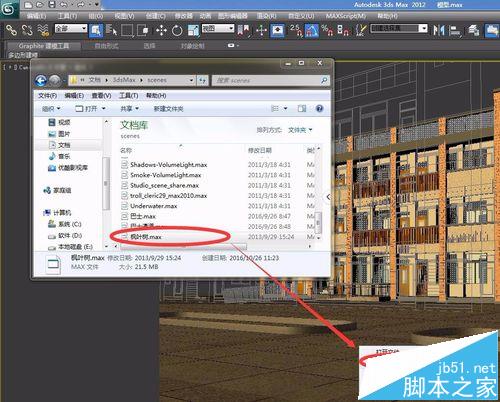This screenshot has height=402, width=500.
Task: Click Undo arrow in quick access toolbar
Action: 63,5
